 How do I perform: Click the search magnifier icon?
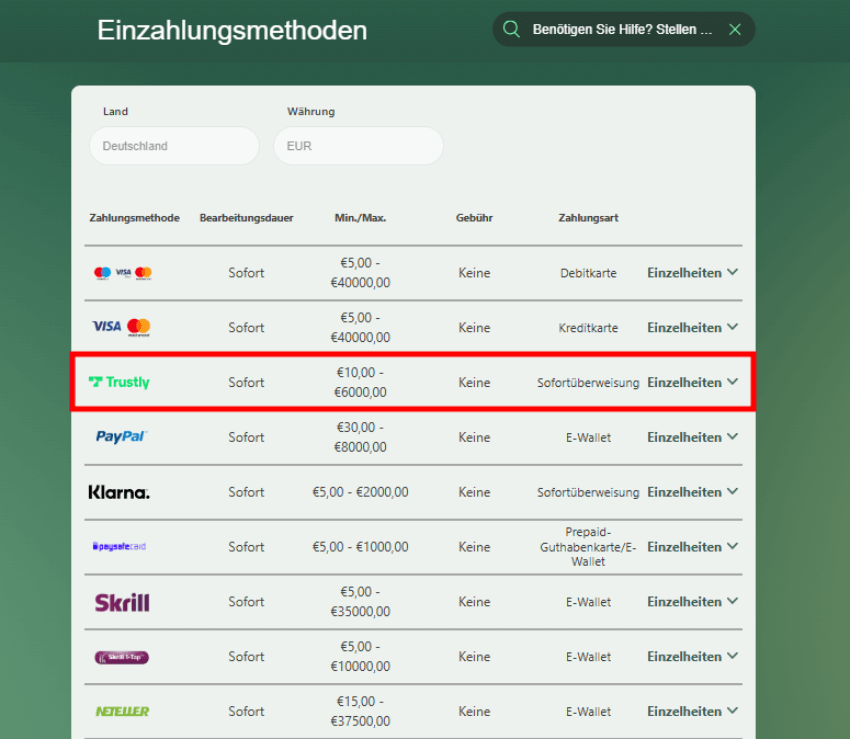pyautogui.click(x=513, y=29)
